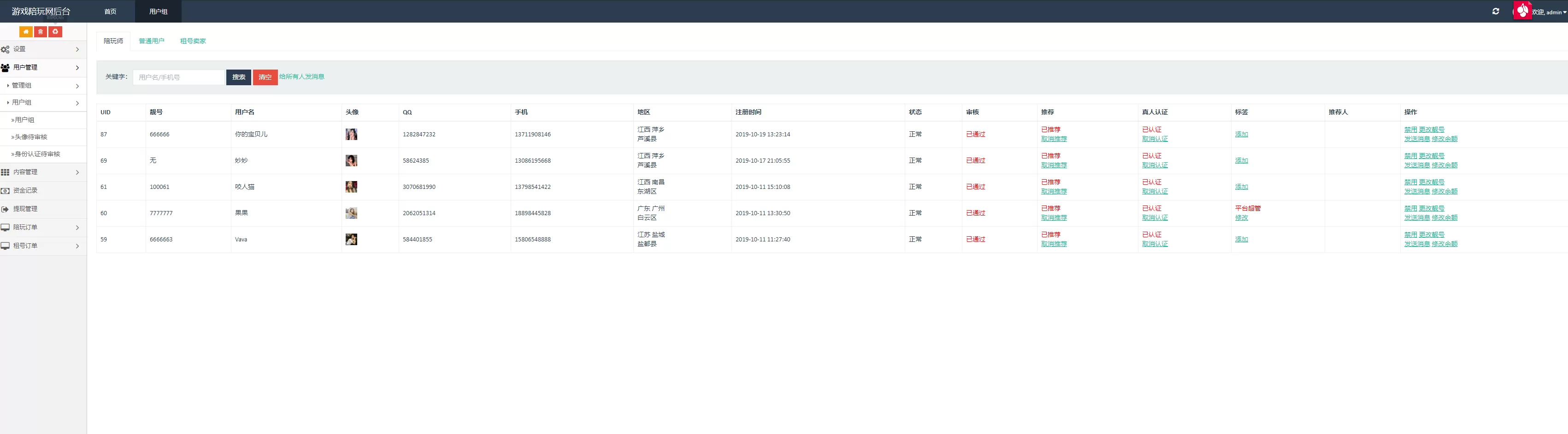Click the orange home icon button

[x=25, y=32]
